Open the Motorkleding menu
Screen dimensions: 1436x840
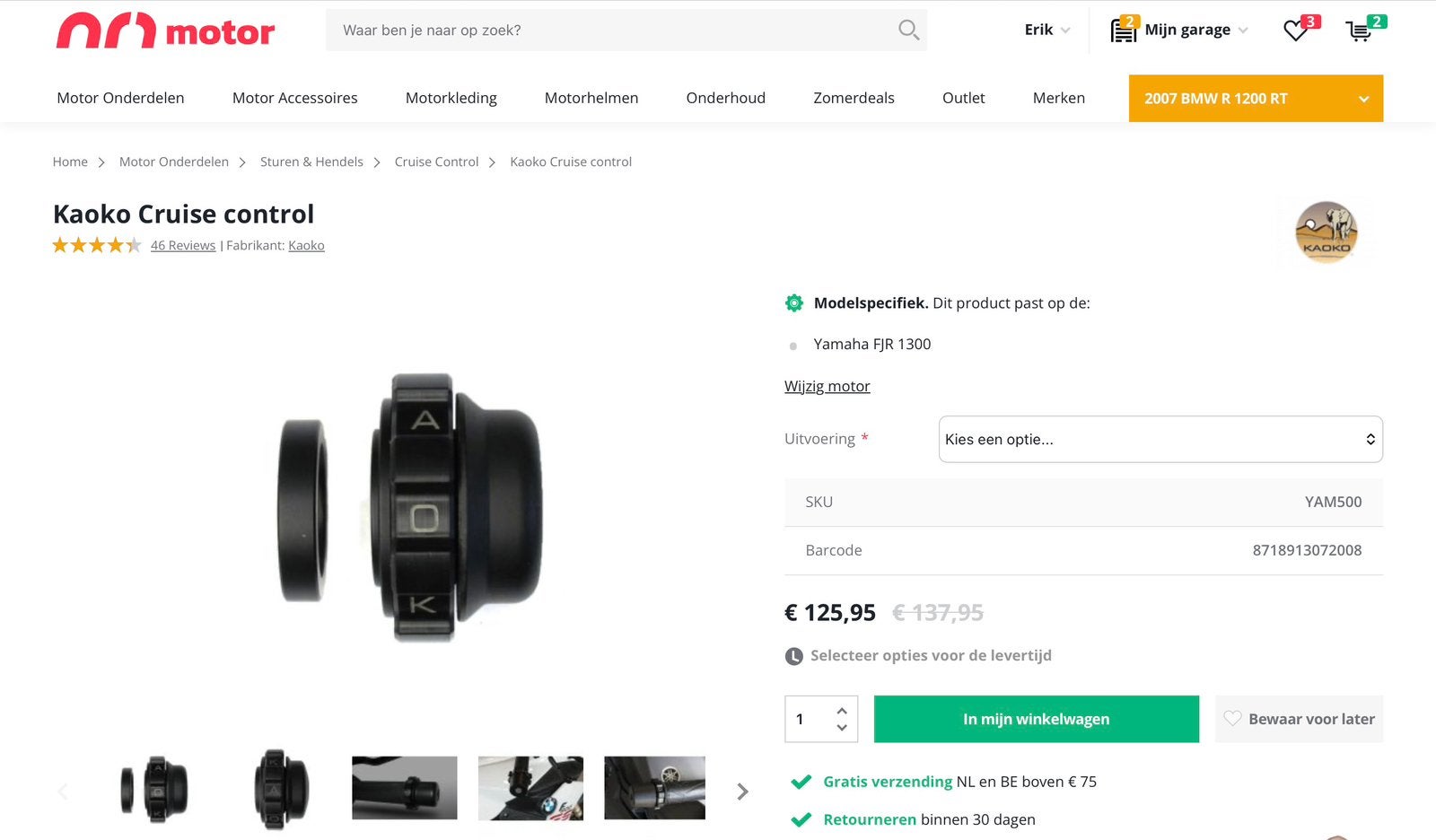[x=451, y=98]
